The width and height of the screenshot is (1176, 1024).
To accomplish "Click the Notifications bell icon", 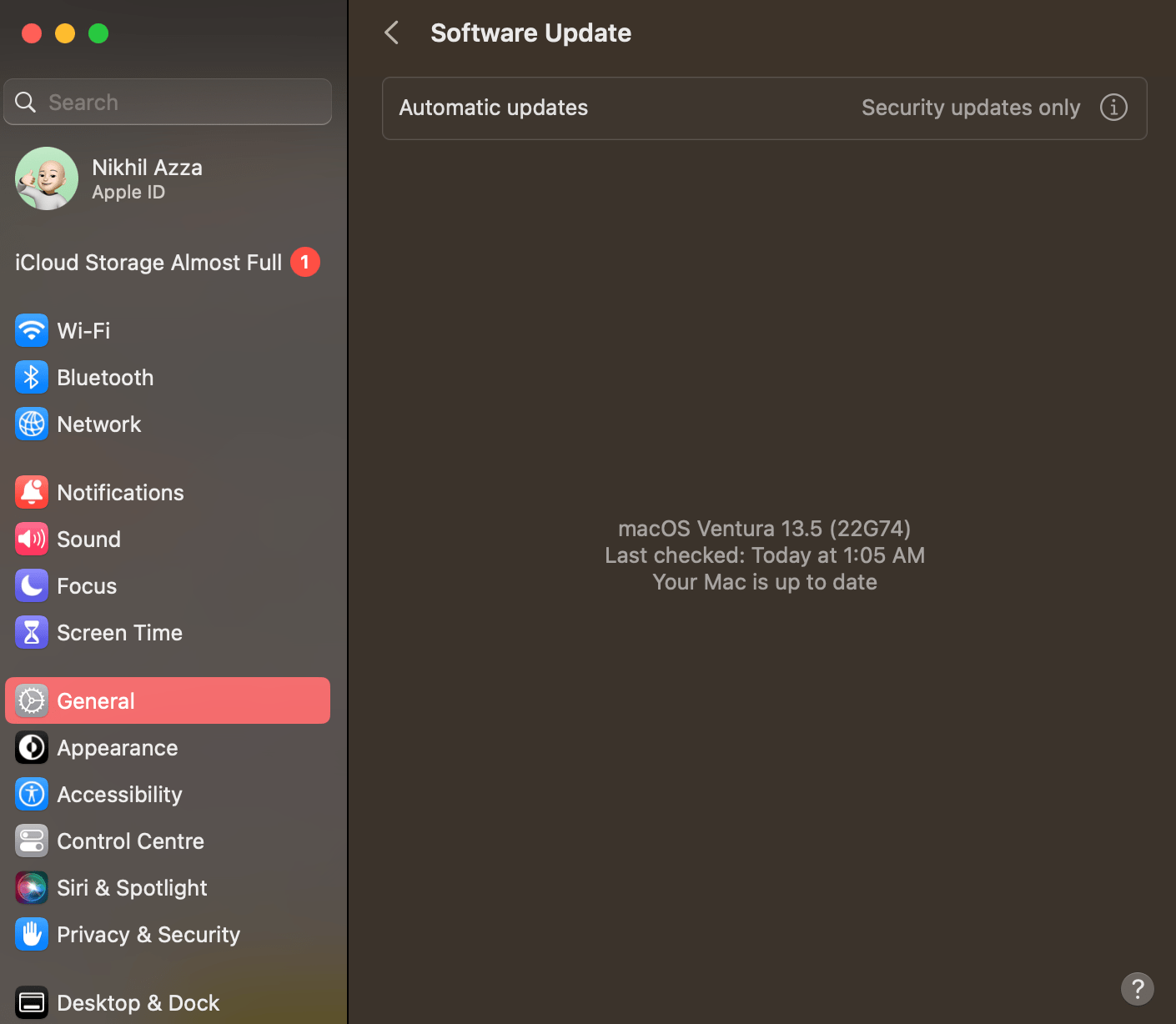I will (32, 493).
